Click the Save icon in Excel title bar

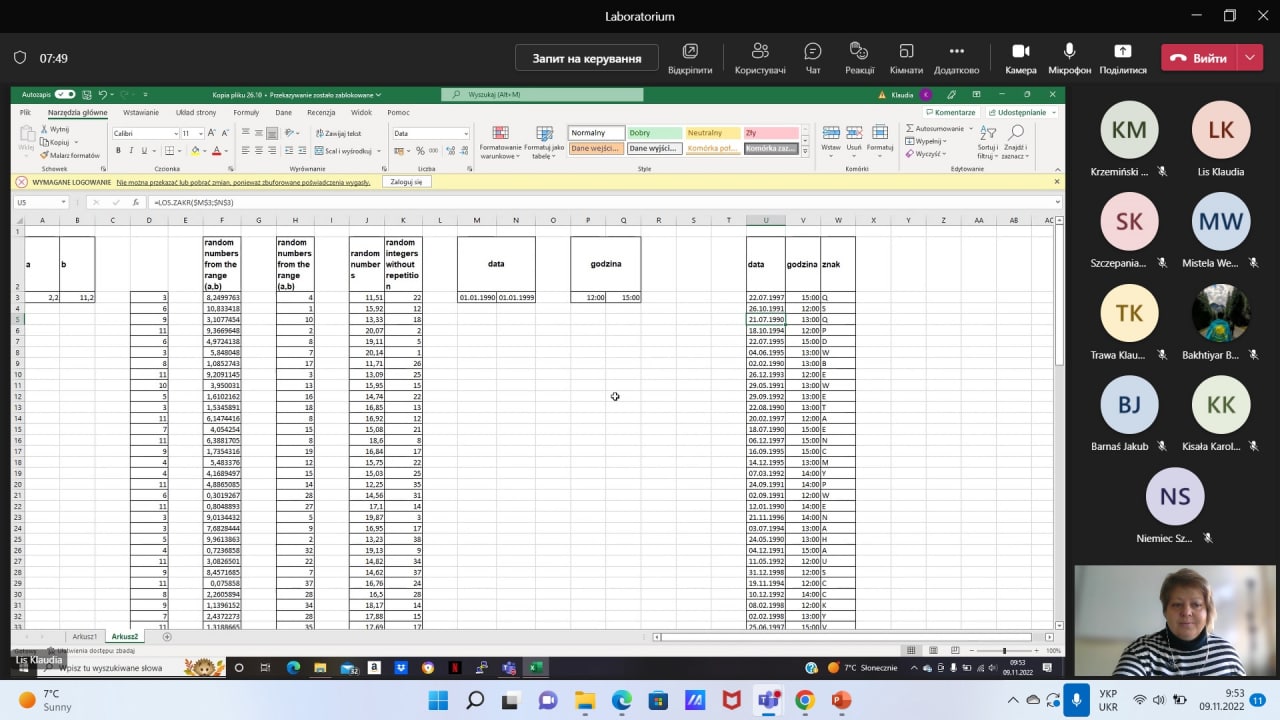coord(86,94)
